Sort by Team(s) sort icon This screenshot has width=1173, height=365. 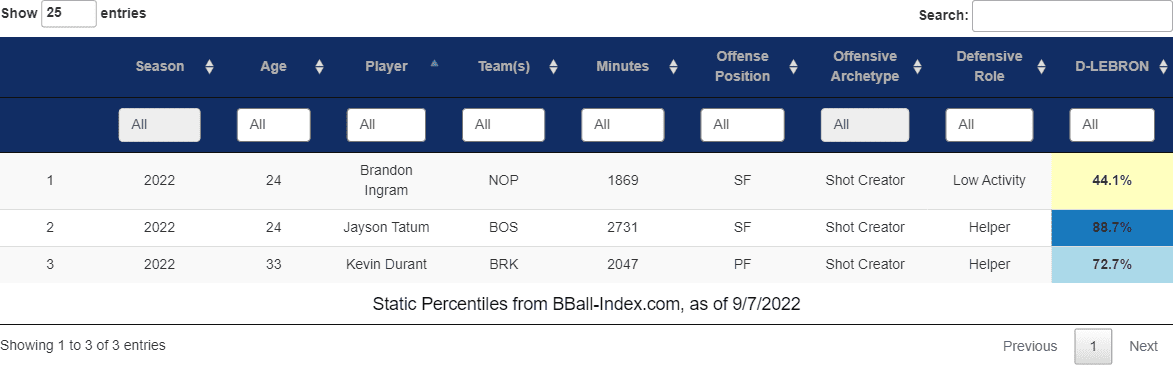click(x=554, y=67)
